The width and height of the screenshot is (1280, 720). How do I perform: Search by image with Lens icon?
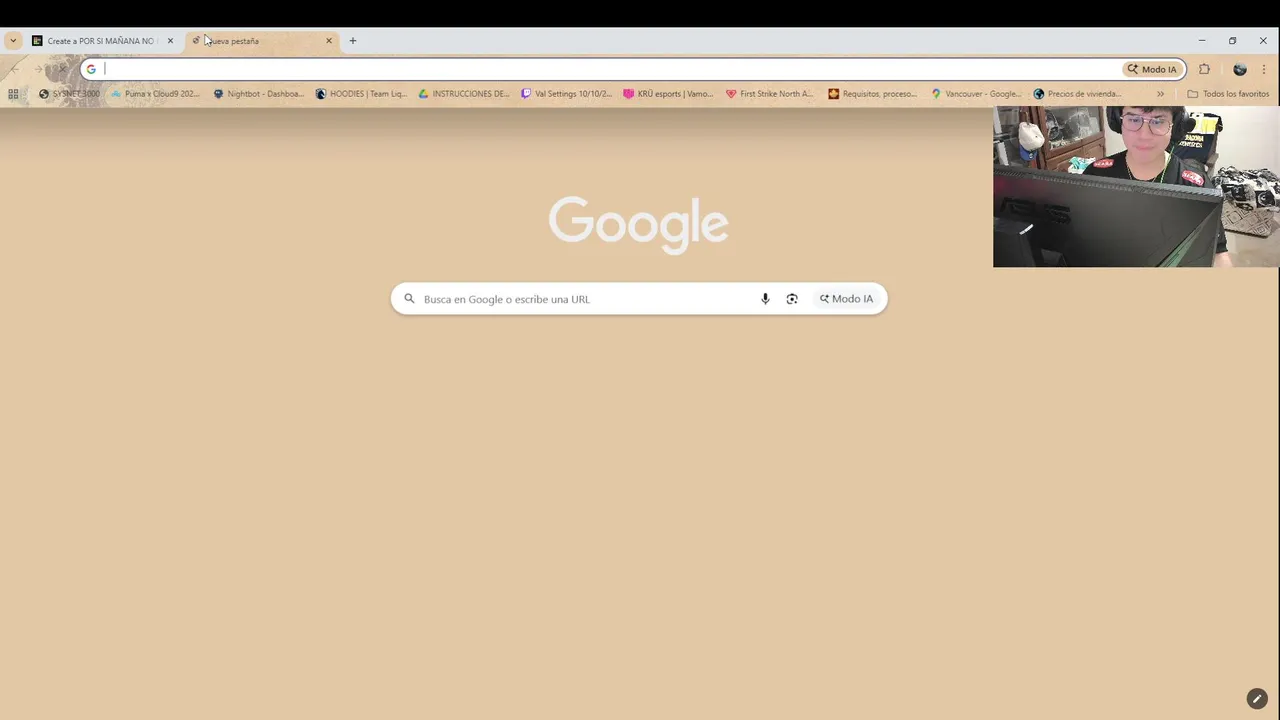coord(792,299)
